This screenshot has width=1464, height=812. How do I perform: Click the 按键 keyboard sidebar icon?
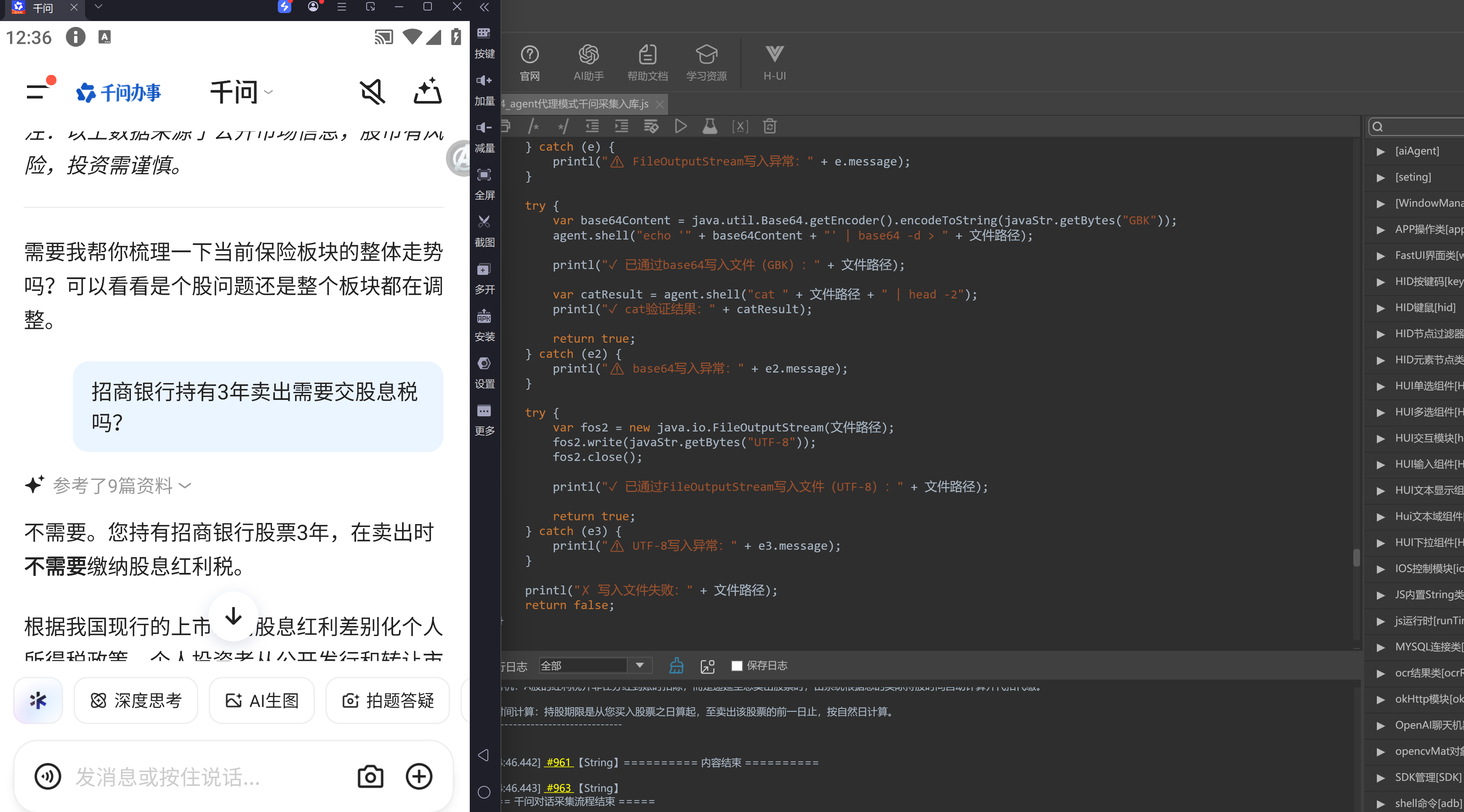tap(484, 43)
